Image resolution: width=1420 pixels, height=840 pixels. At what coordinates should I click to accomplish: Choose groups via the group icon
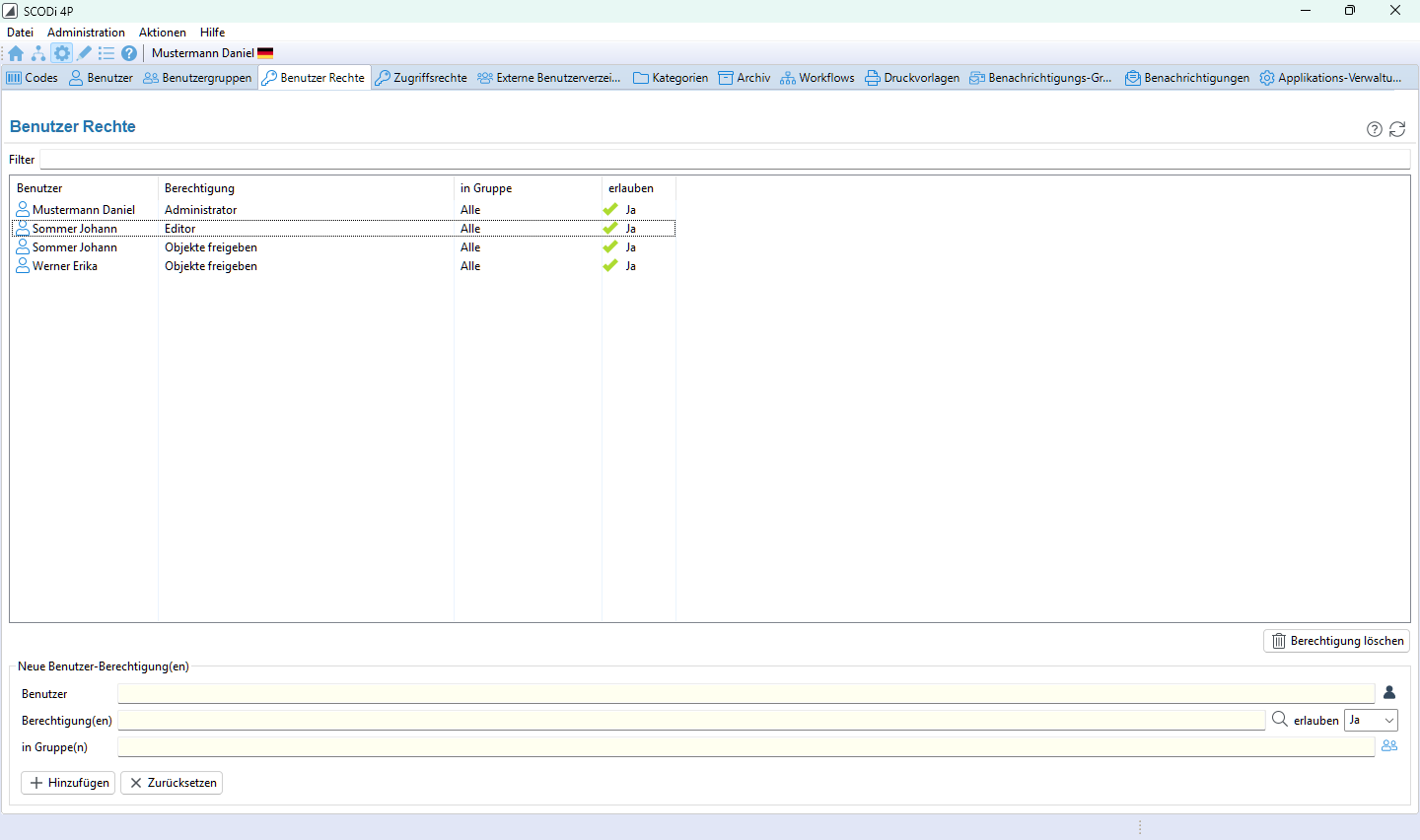(1389, 746)
